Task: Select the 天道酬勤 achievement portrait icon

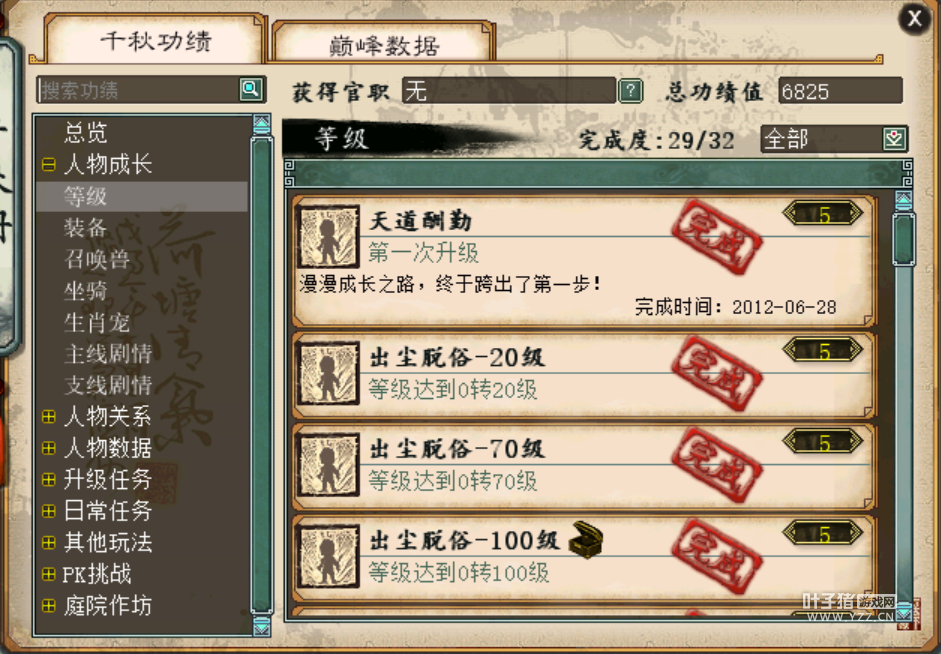Action: [328, 236]
